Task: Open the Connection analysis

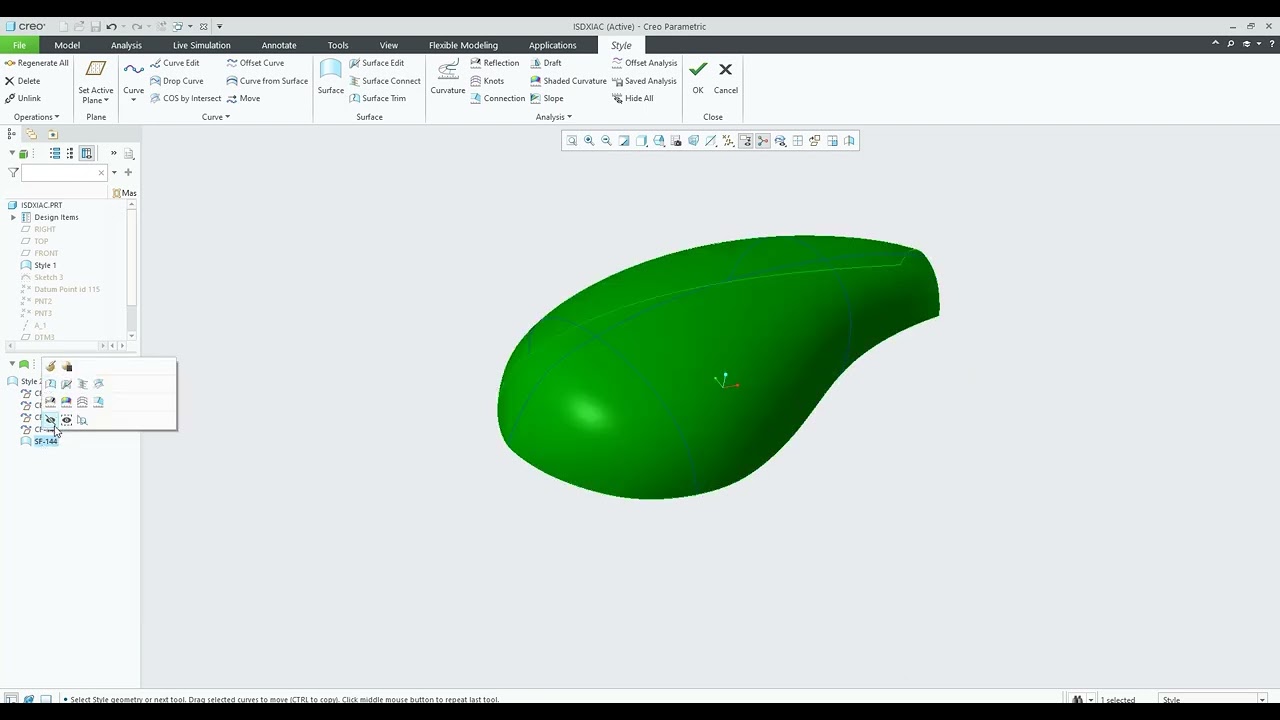Action: [498, 98]
